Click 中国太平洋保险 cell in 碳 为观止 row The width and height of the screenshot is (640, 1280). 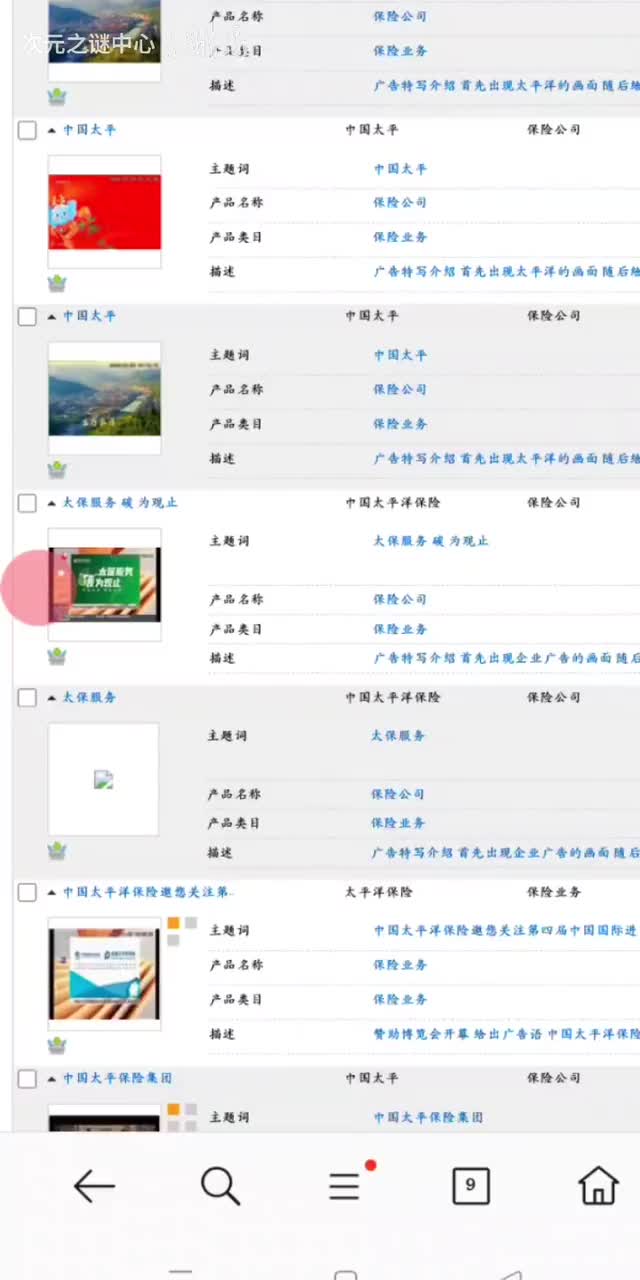pyautogui.click(x=393, y=502)
